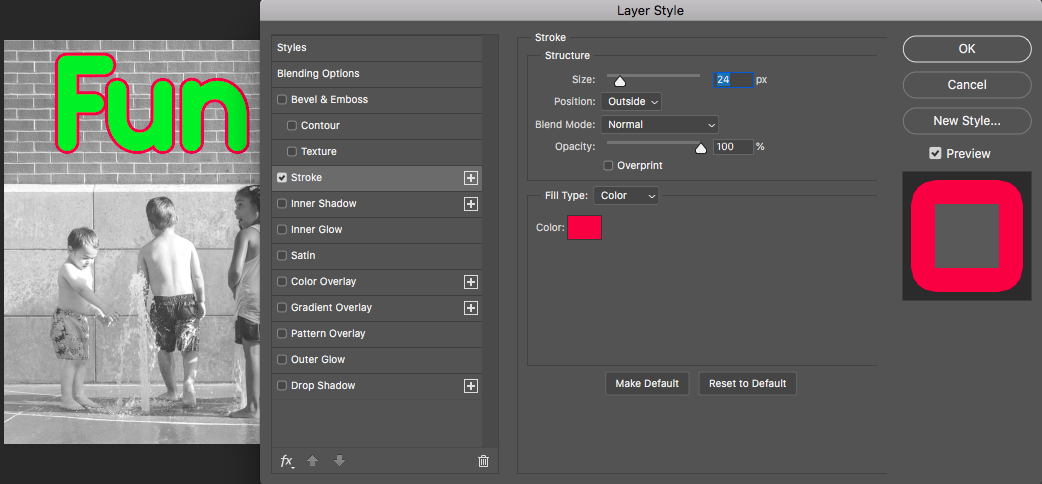Image resolution: width=1042 pixels, height=484 pixels.
Task: Add another Stroke effect with plus icon
Action: pos(470,178)
